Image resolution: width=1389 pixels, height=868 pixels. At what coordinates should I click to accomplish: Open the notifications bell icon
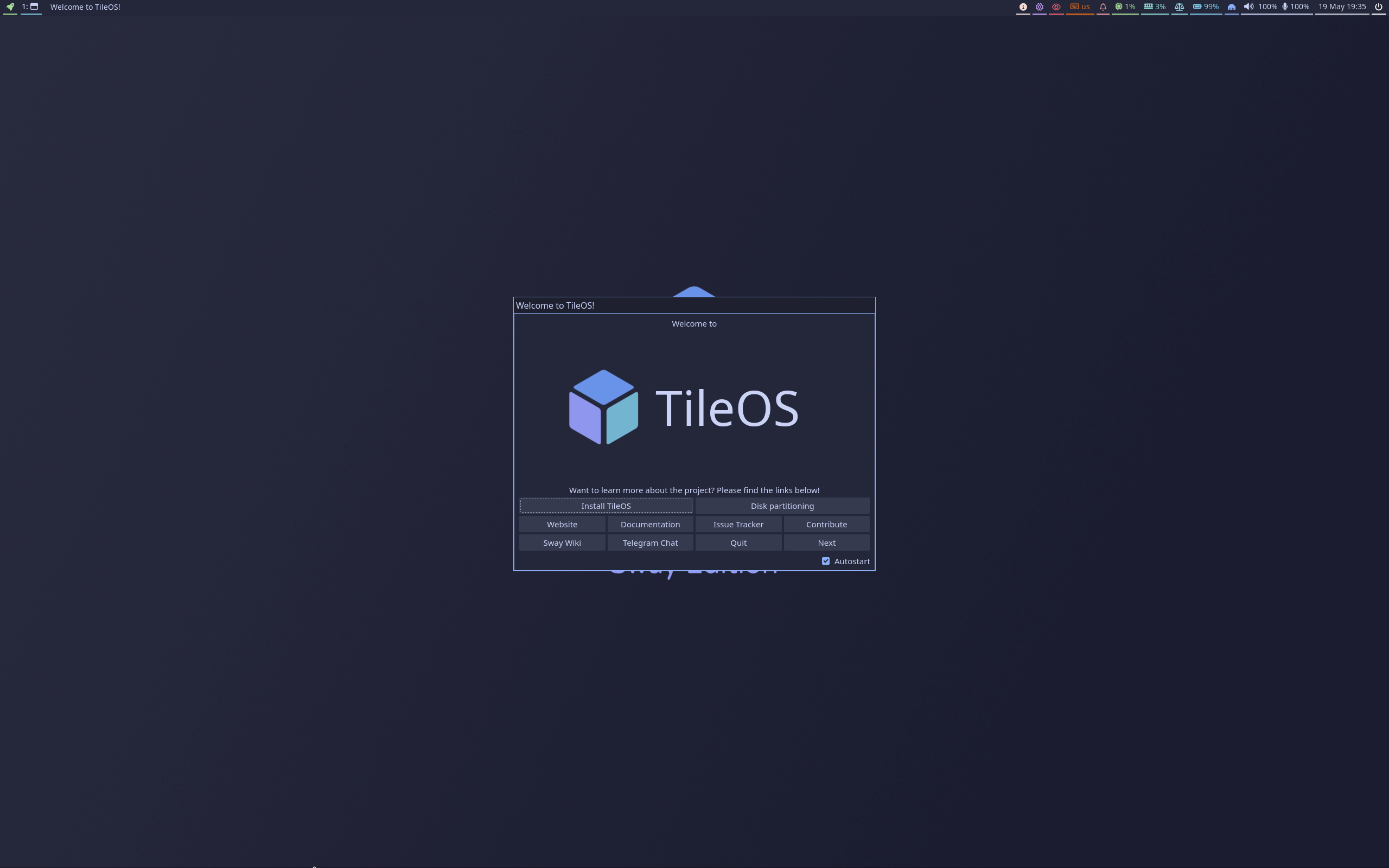(1103, 7)
